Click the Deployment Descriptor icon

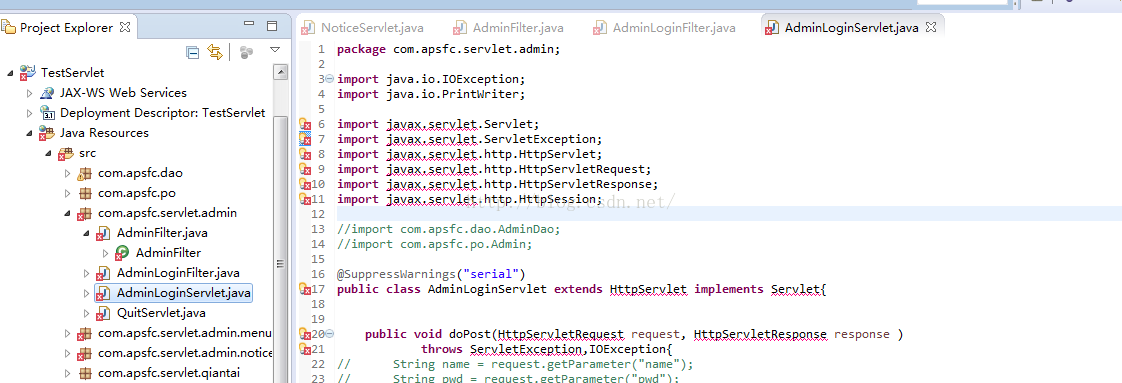47,113
